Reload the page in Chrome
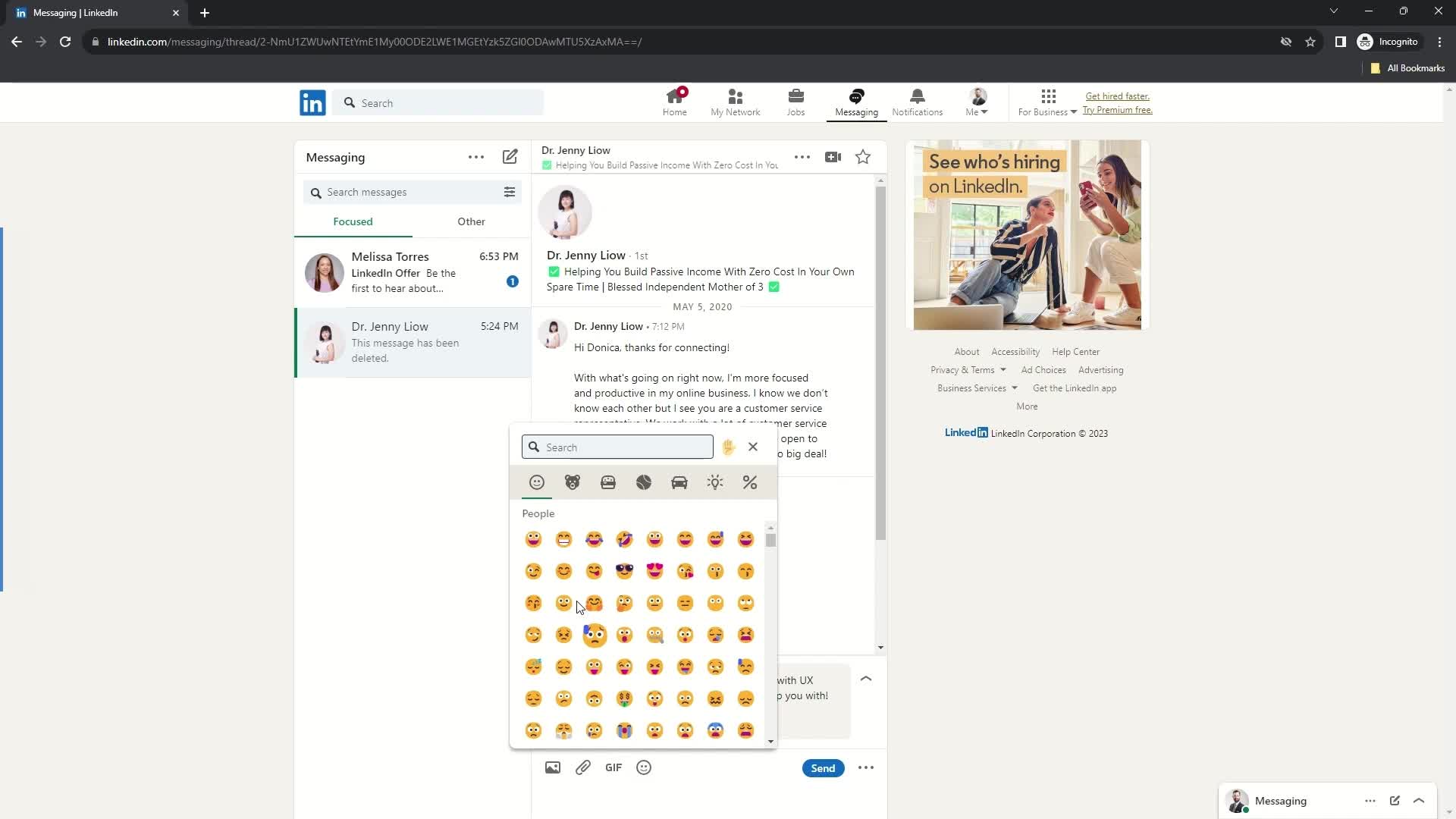Image resolution: width=1456 pixels, height=819 pixels. coord(65,42)
